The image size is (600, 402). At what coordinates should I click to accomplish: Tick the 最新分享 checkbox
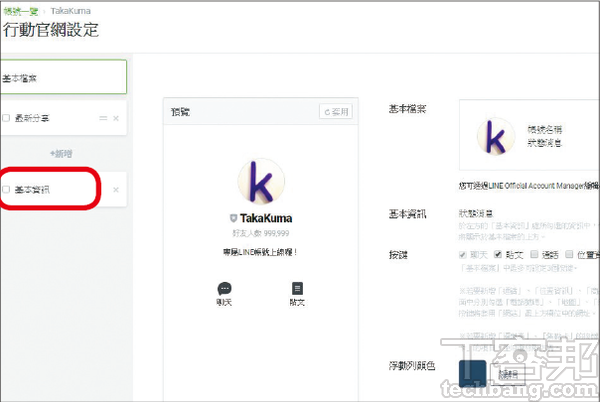click(6, 118)
